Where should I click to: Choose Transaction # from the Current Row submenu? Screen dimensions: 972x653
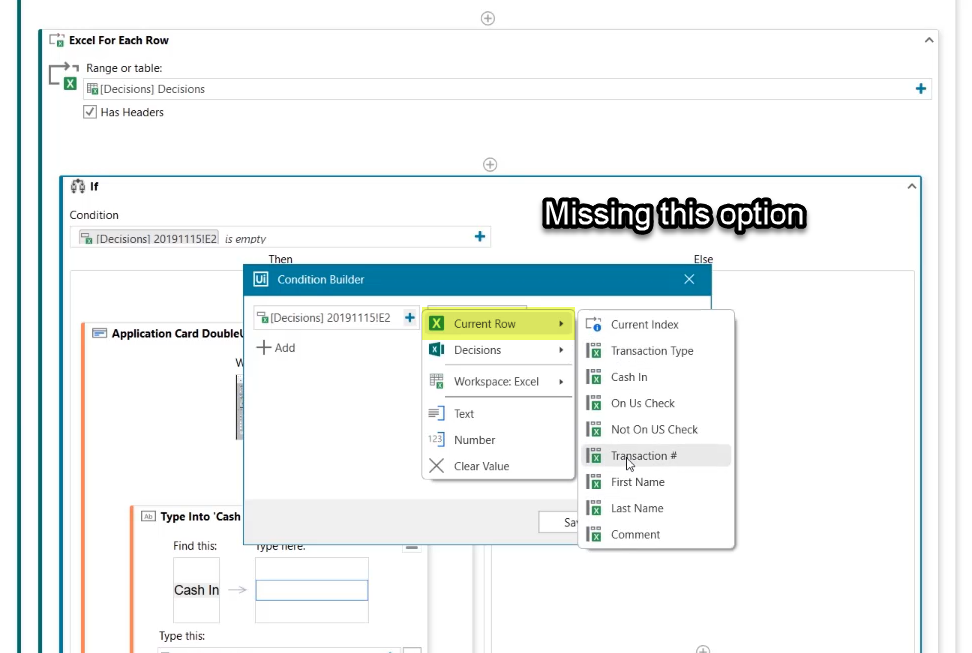pos(656,456)
